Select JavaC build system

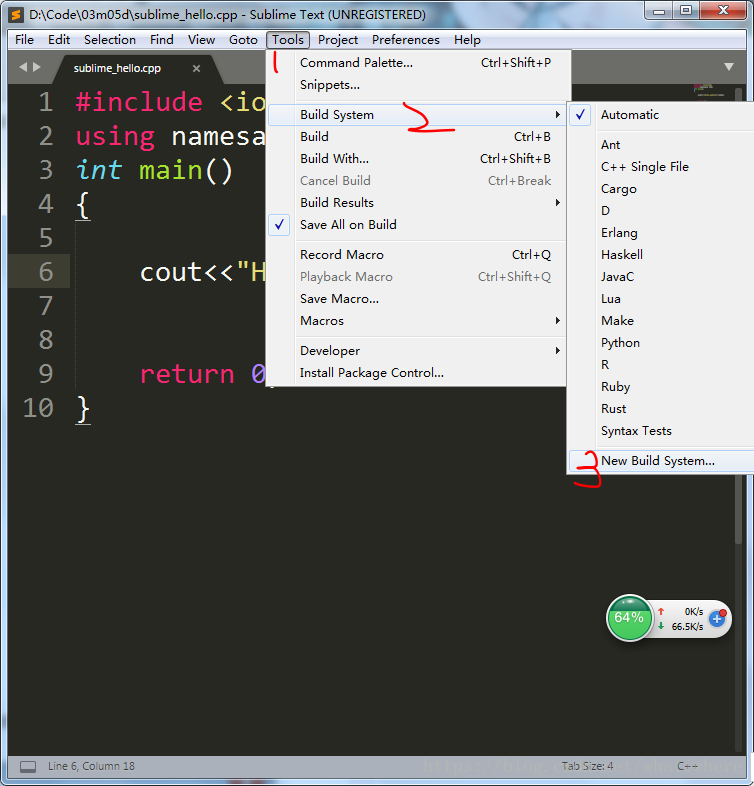(661, 277)
